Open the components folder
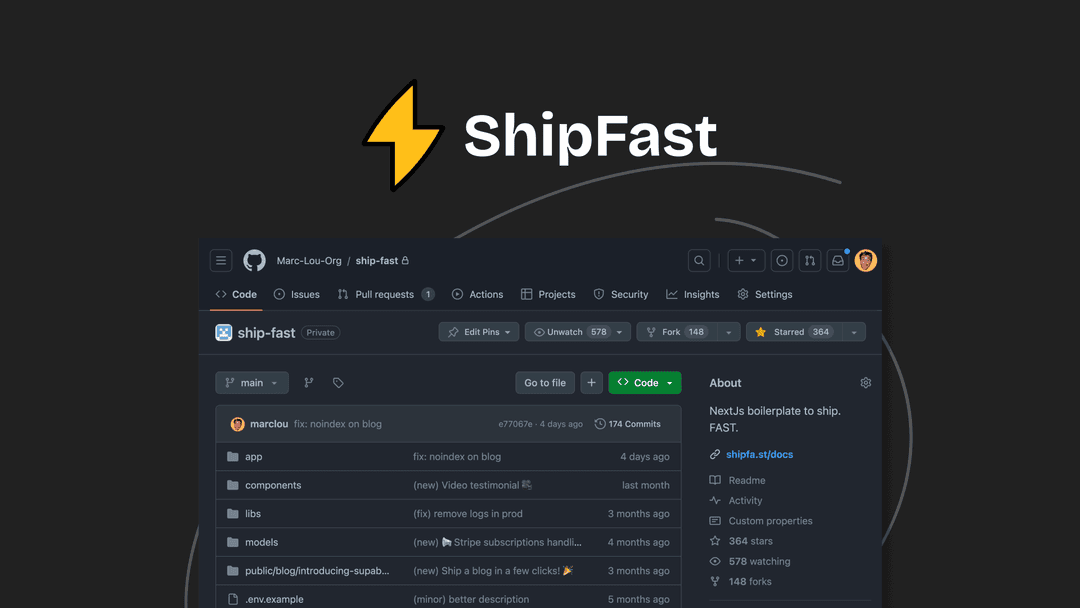1080x608 pixels. click(273, 485)
